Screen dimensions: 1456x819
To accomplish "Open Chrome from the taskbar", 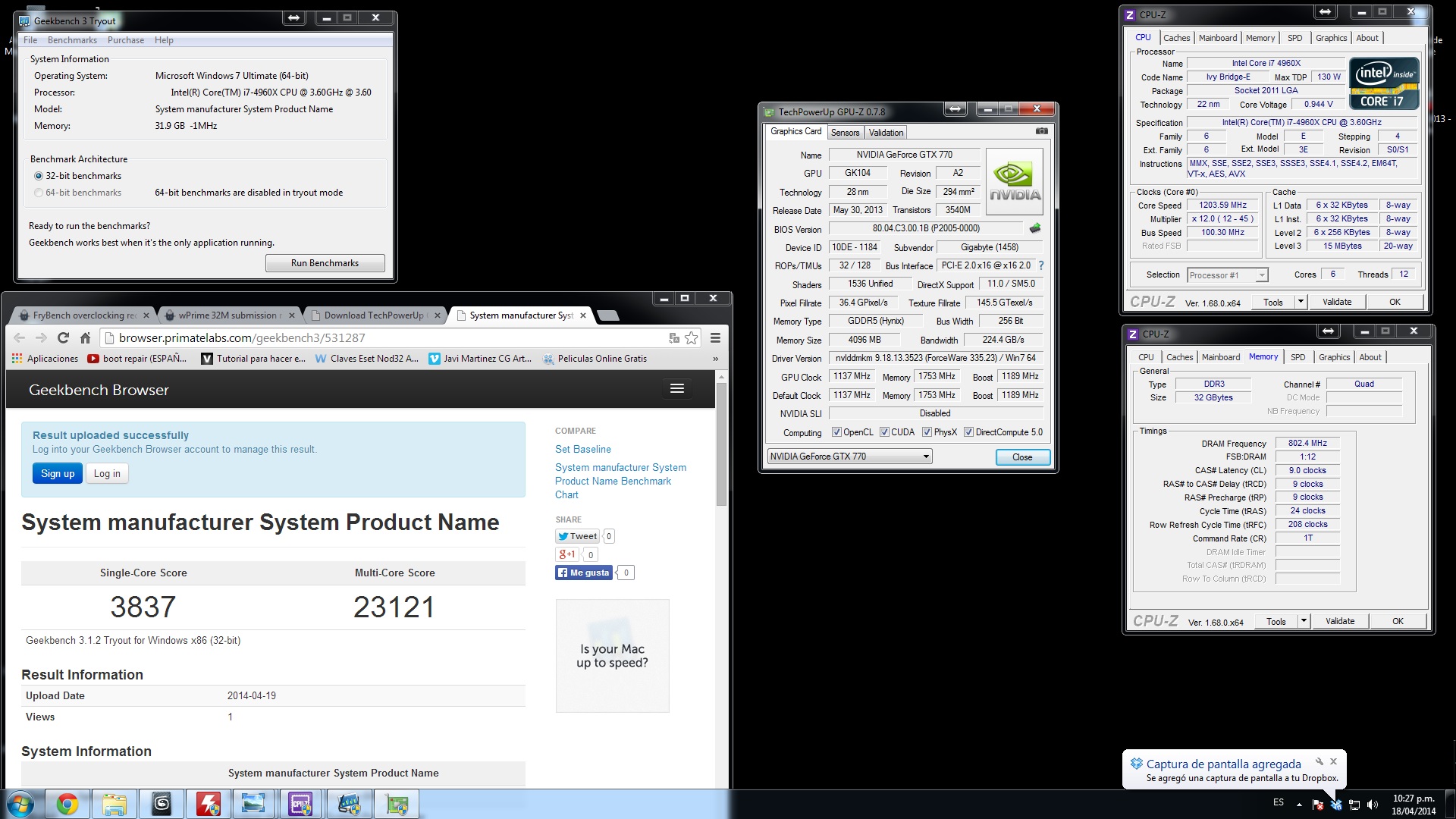I will (67, 804).
